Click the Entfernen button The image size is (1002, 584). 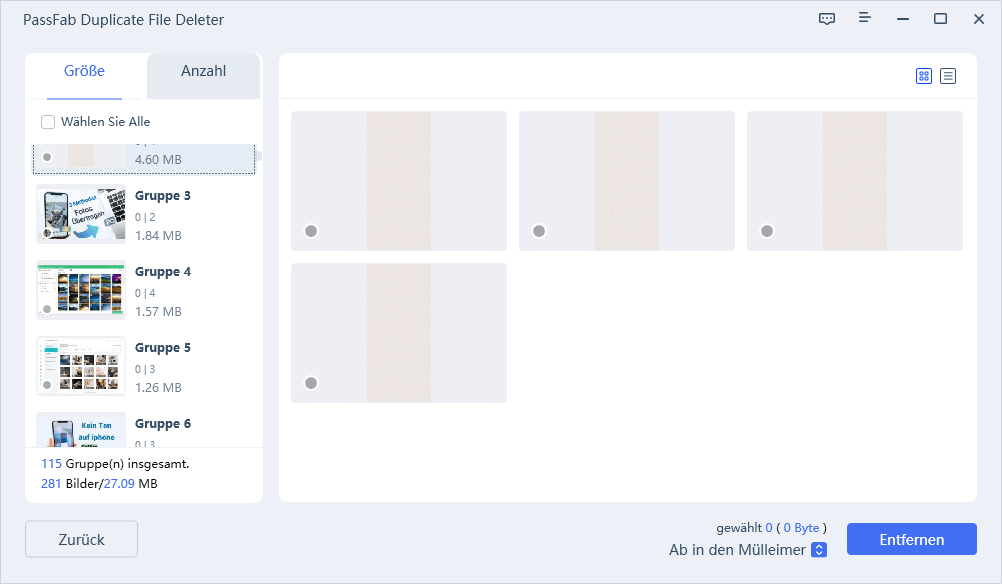click(911, 539)
